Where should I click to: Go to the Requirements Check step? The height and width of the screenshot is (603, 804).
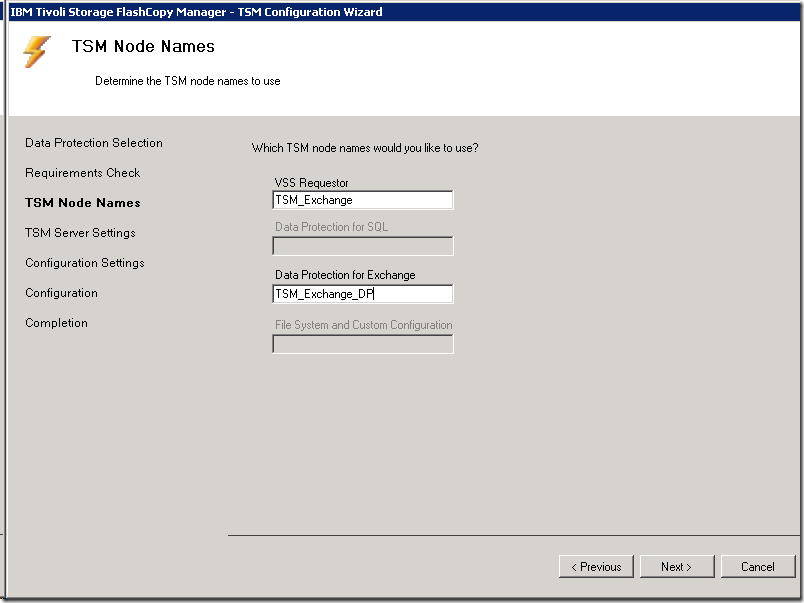tap(83, 173)
